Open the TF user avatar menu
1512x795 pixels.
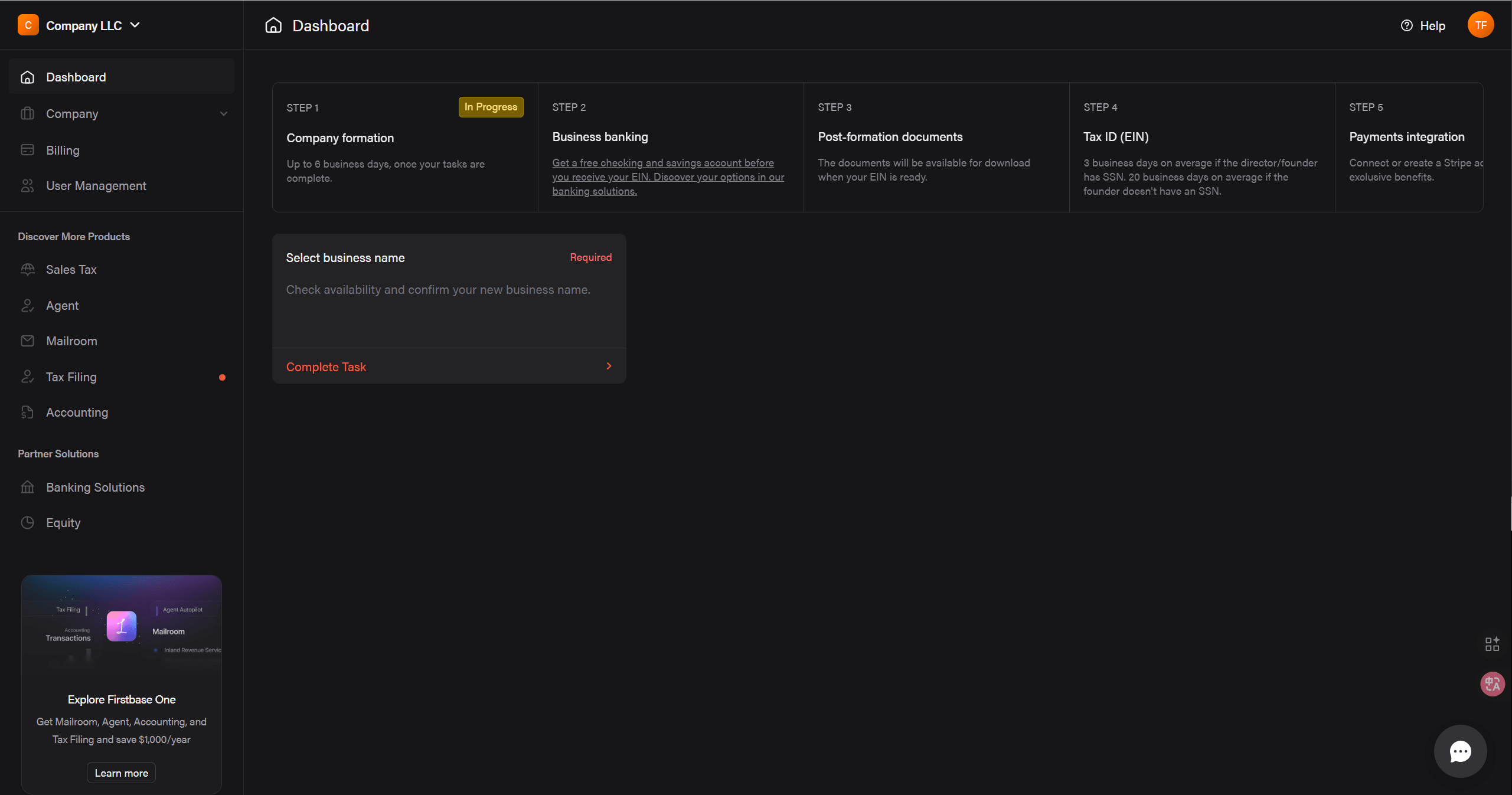1481,25
